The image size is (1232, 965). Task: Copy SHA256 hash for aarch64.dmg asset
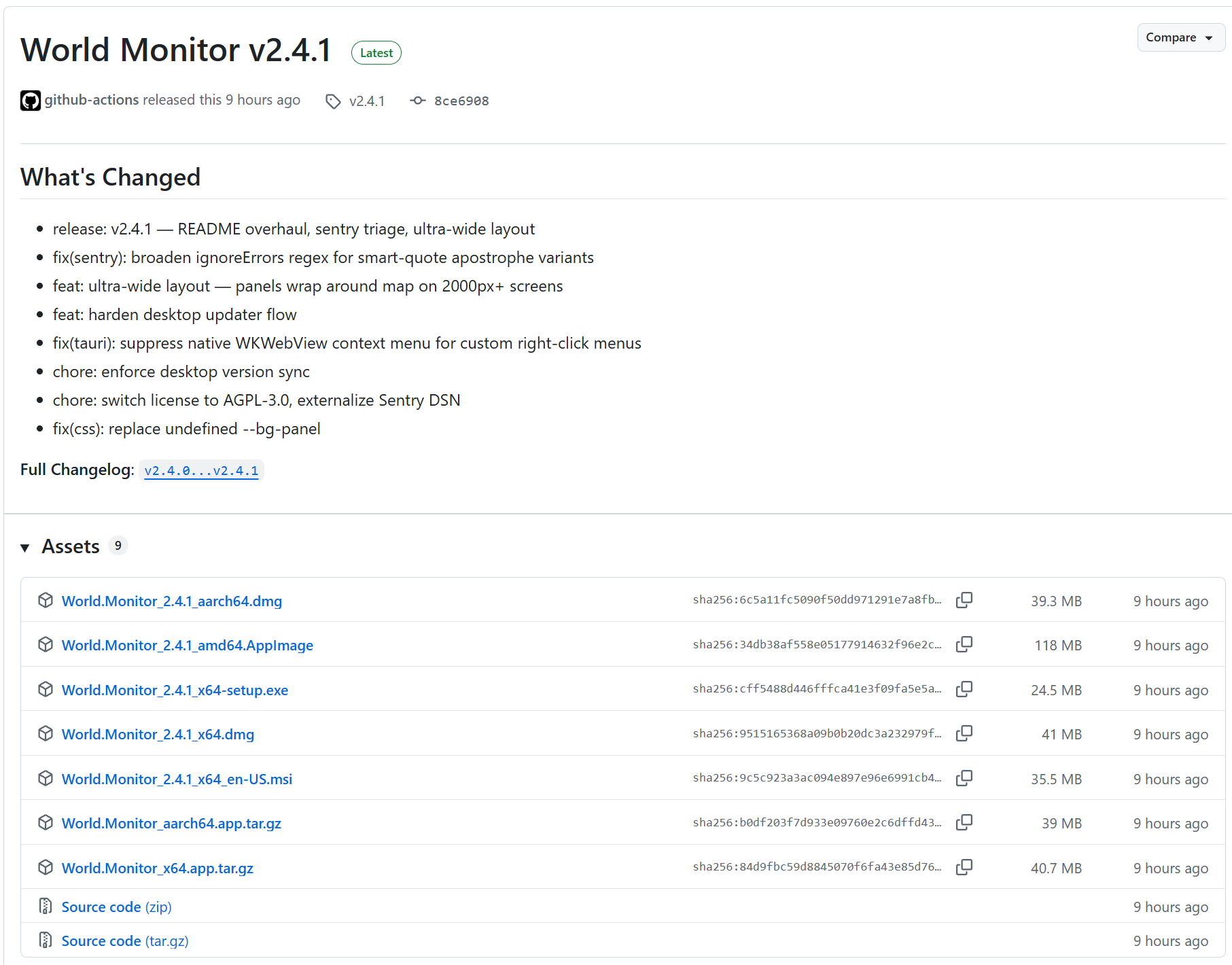coord(964,600)
